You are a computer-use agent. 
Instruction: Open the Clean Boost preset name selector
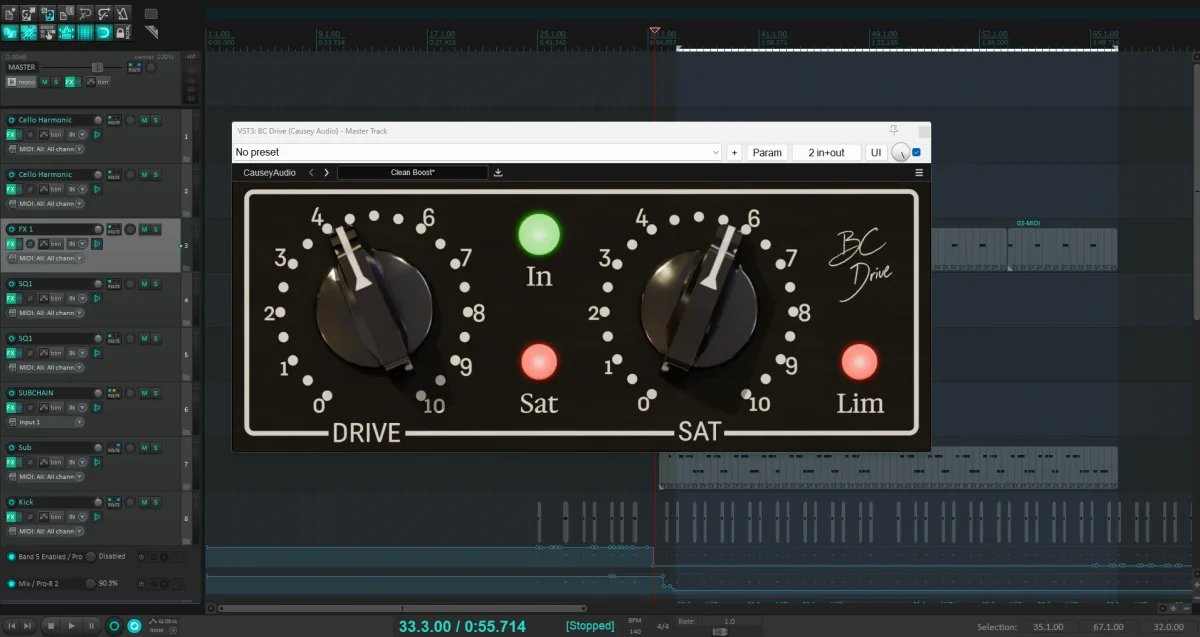412,172
